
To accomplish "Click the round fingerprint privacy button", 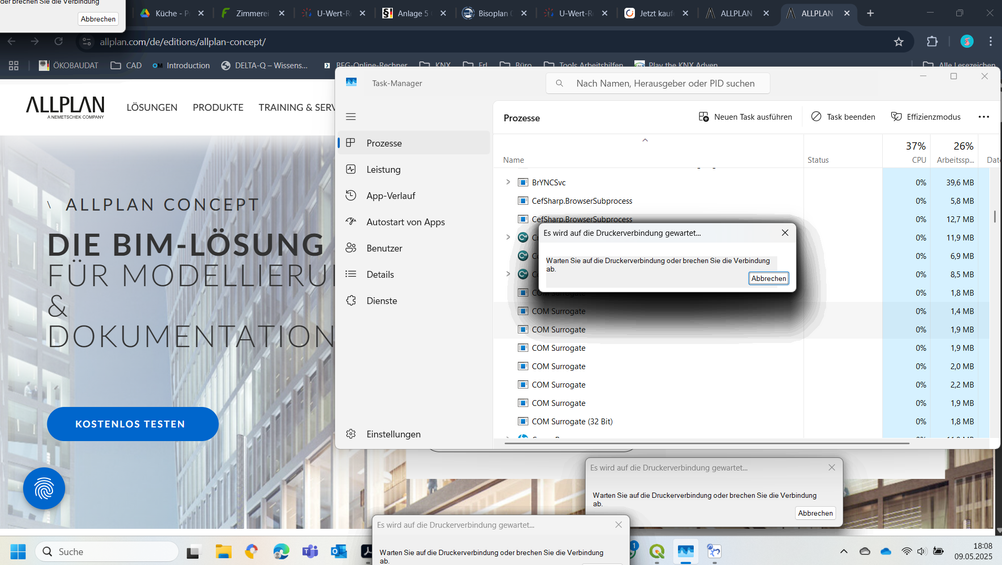I will tap(44, 489).
